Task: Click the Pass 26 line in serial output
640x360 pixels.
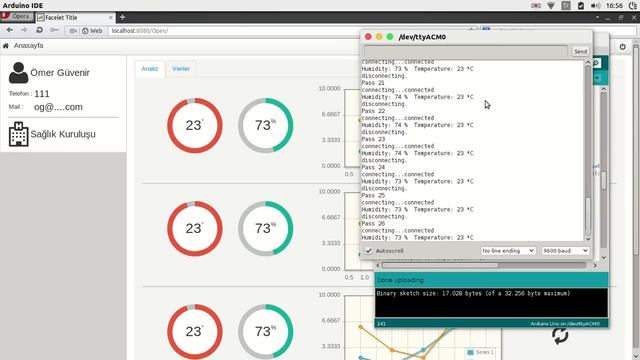Action: [x=373, y=224]
